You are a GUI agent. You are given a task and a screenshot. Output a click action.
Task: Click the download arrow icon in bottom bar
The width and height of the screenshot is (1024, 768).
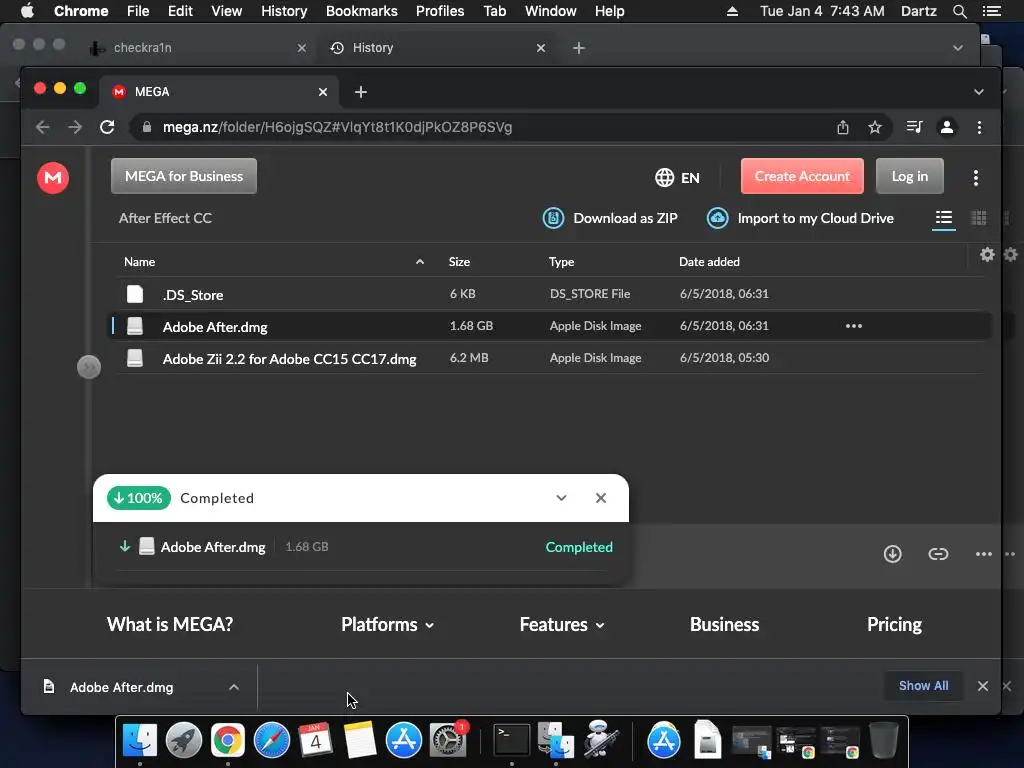(893, 554)
